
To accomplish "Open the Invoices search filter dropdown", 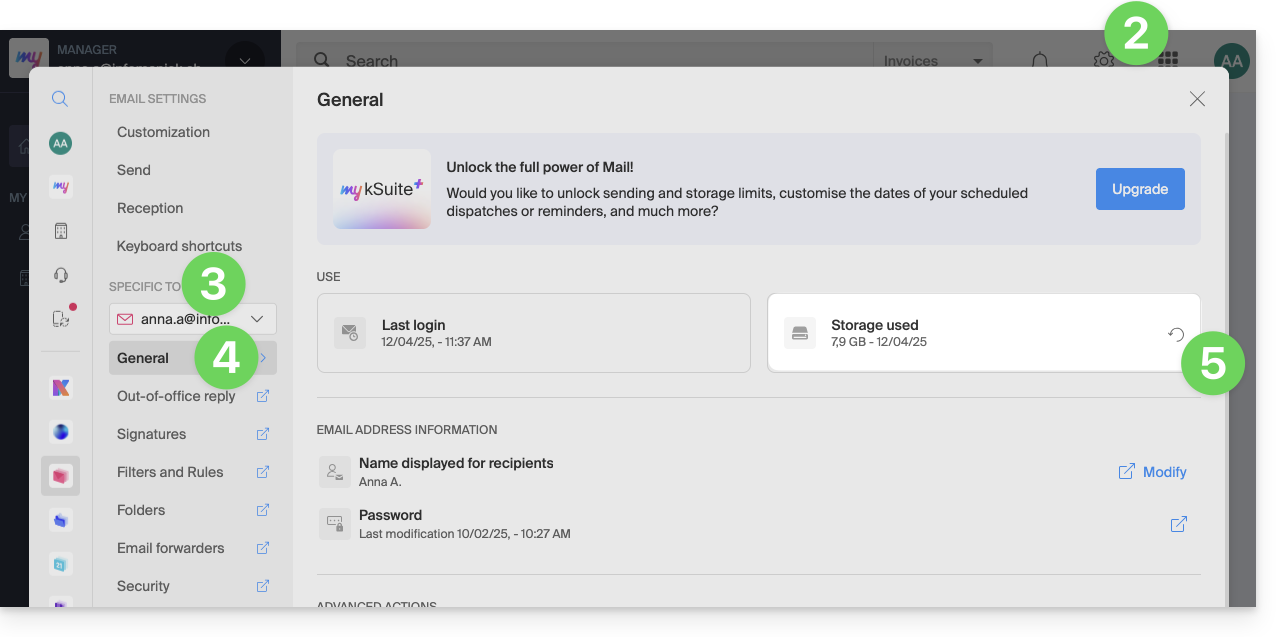I will point(933,60).
